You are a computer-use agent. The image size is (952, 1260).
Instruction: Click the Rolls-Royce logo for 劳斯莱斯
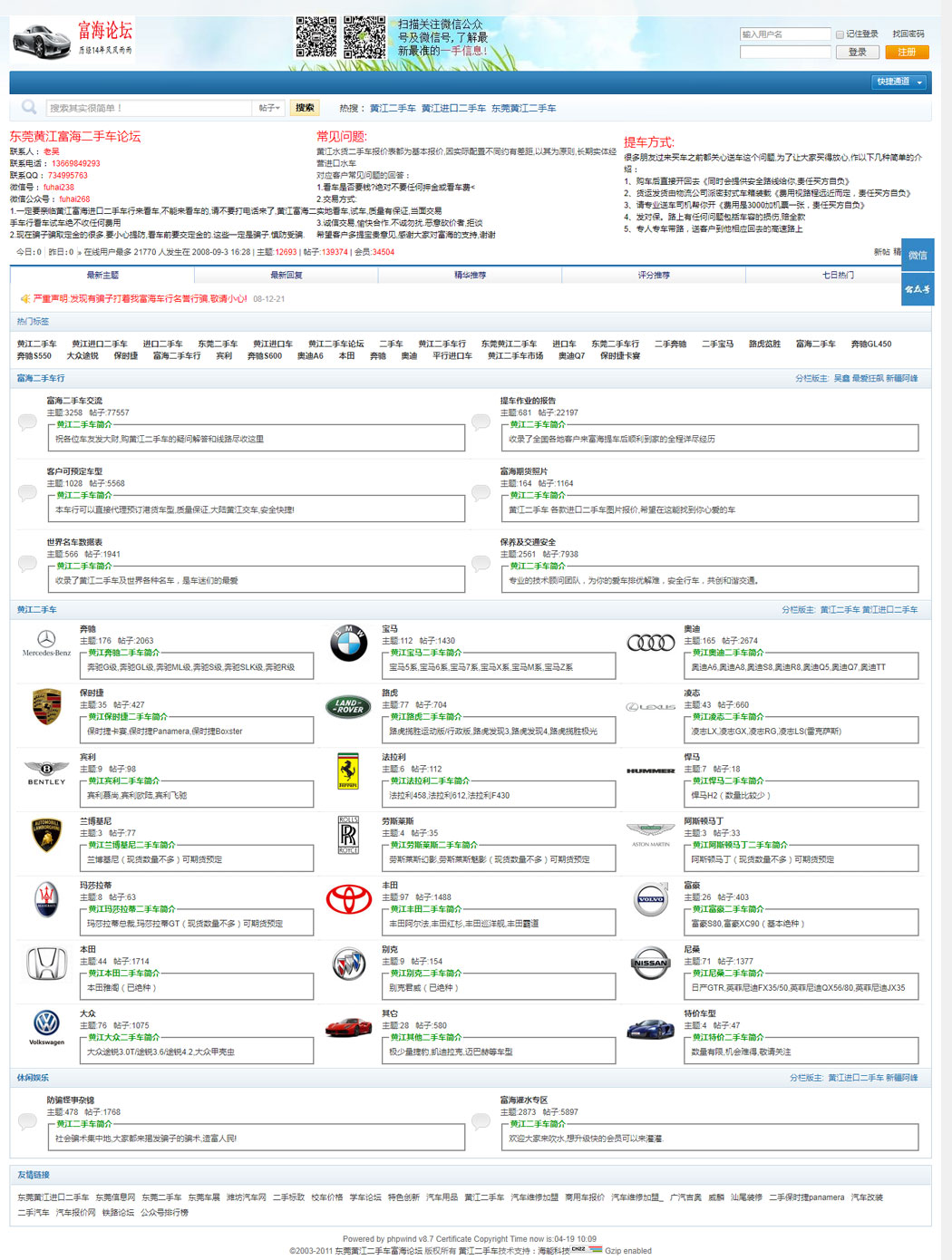pyautogui.click(x=348, y=835)
